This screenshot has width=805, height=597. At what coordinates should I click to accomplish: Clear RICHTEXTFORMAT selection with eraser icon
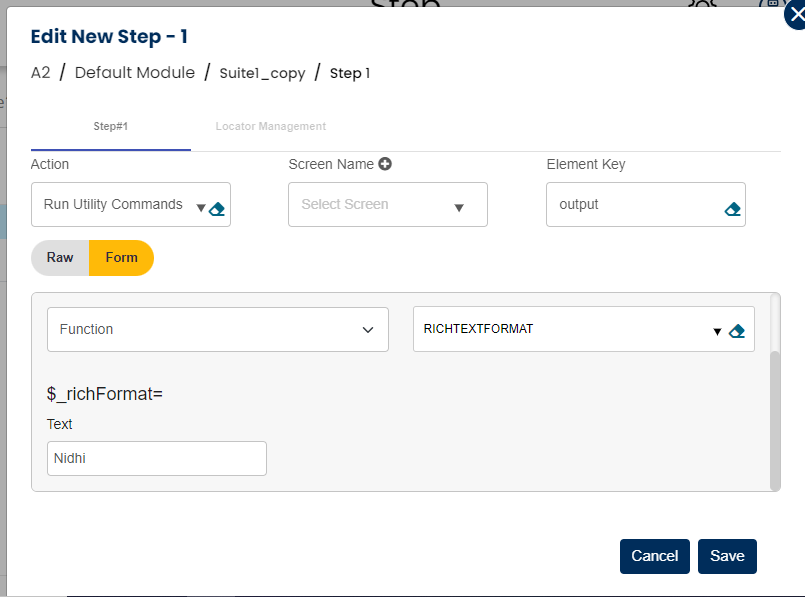pos(738,331)
